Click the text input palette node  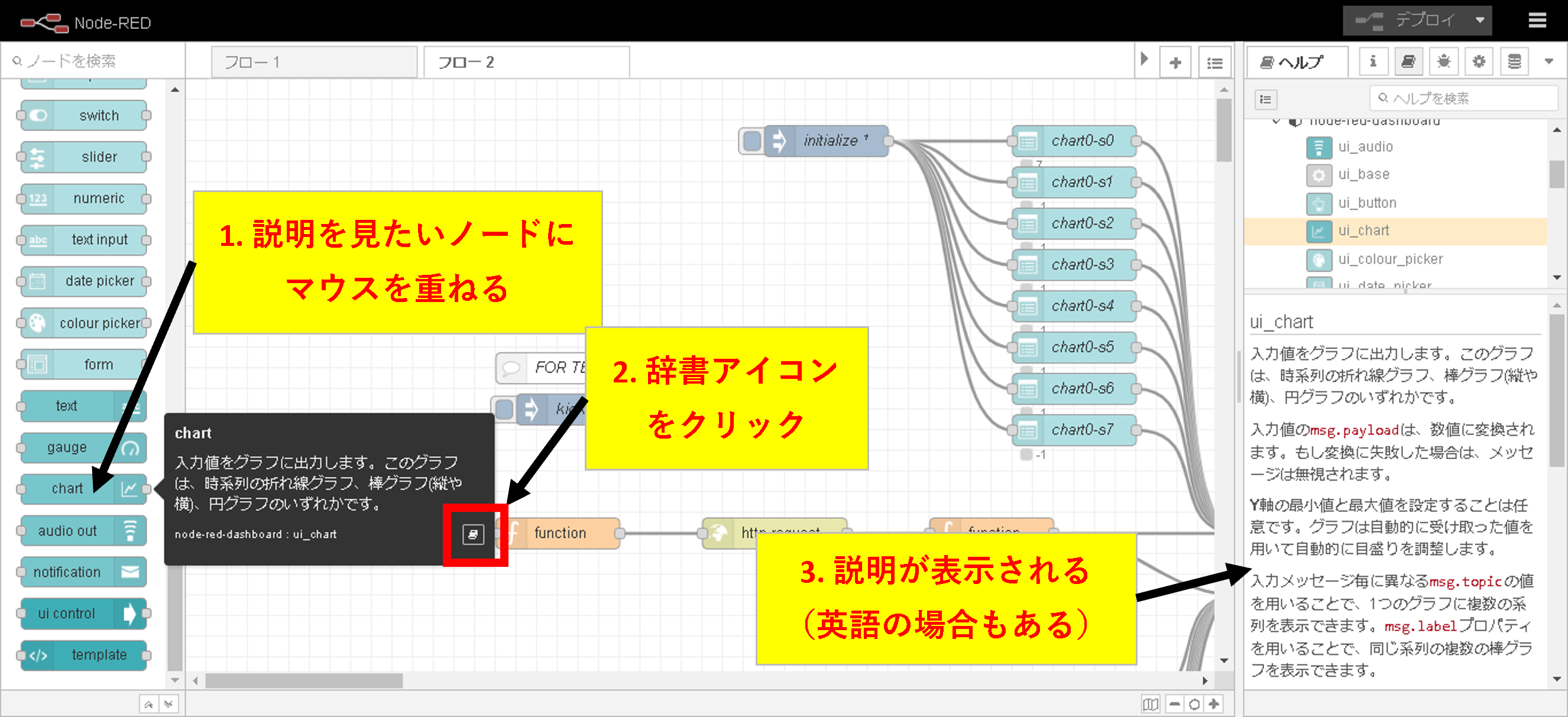84,240
